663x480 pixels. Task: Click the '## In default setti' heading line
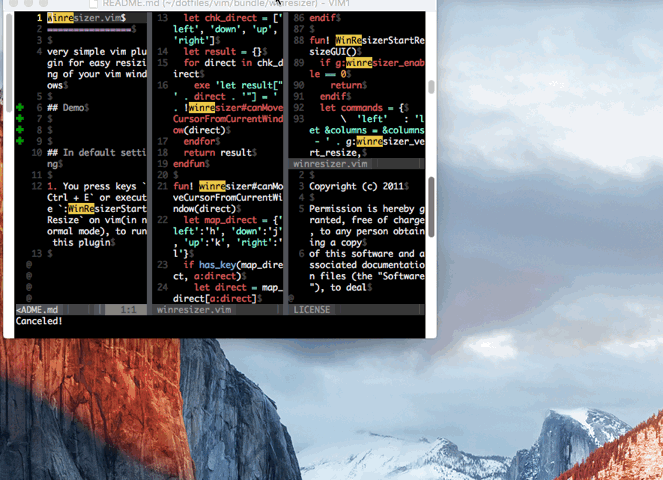(x=96, y=152)
